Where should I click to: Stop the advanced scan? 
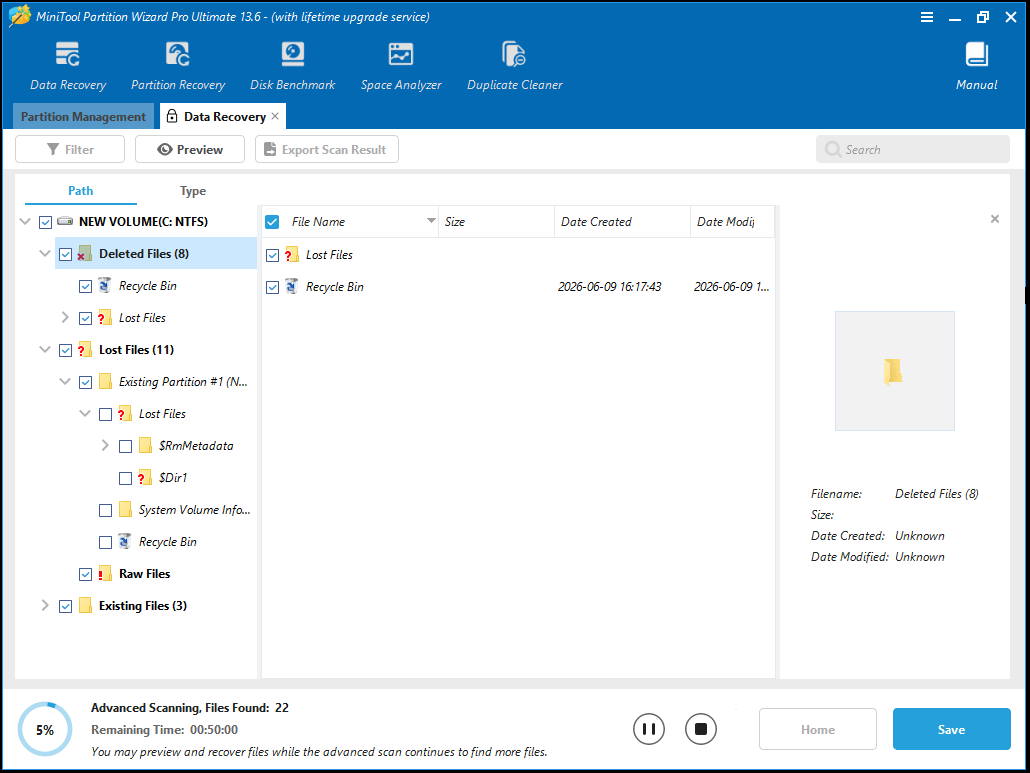coord(701,729)
